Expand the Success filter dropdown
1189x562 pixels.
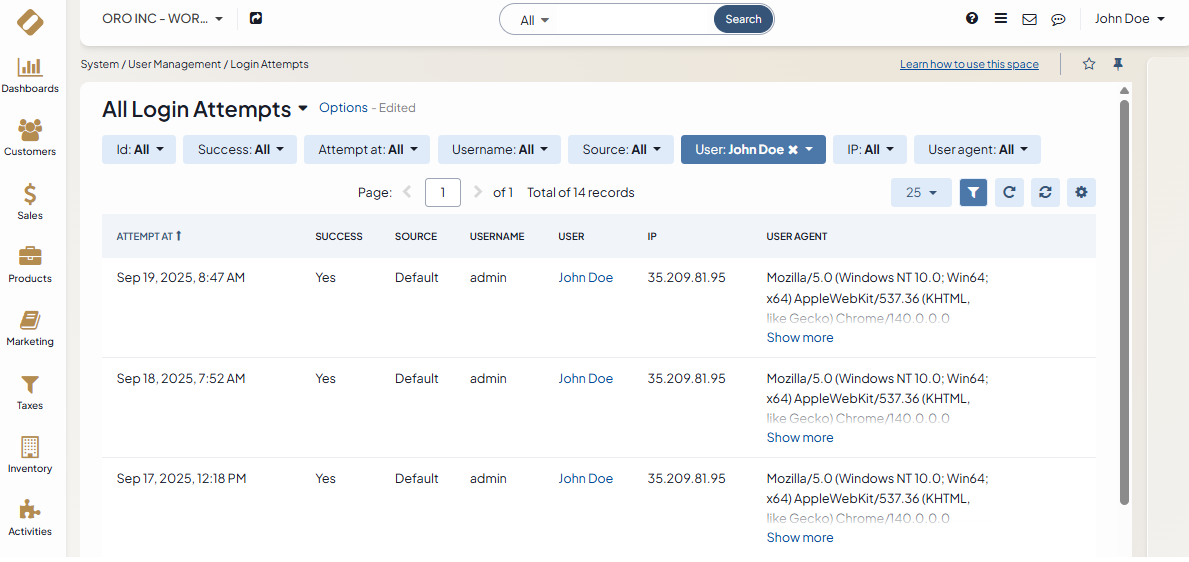pos(240,150)
